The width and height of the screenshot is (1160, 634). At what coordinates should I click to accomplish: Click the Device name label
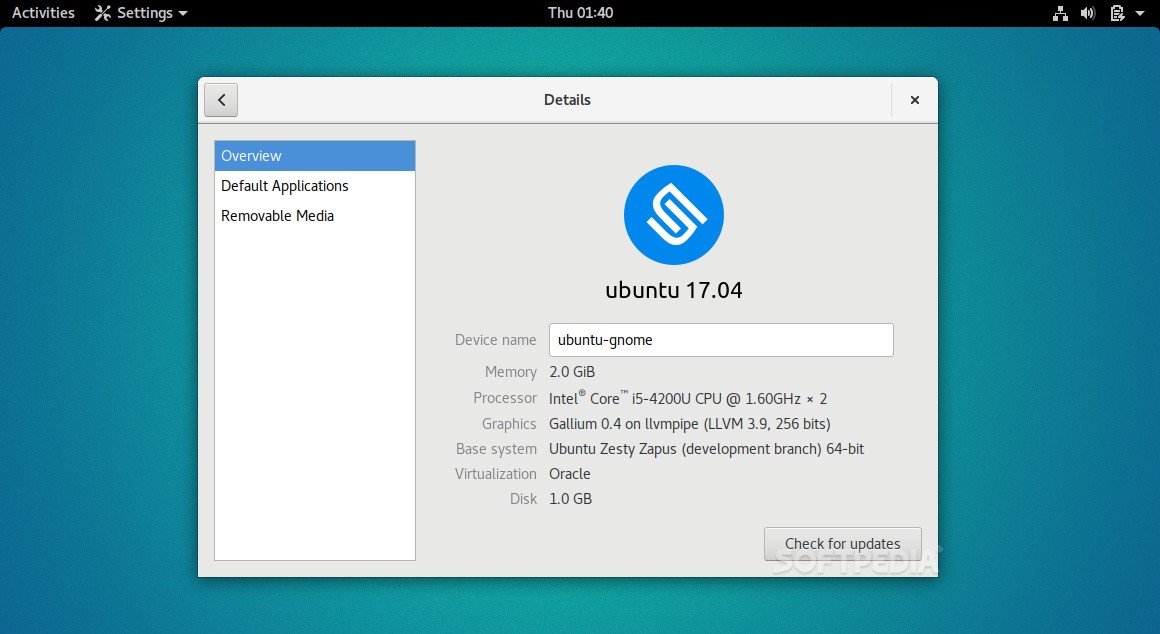pyautogui.click(x=496, y=340)
